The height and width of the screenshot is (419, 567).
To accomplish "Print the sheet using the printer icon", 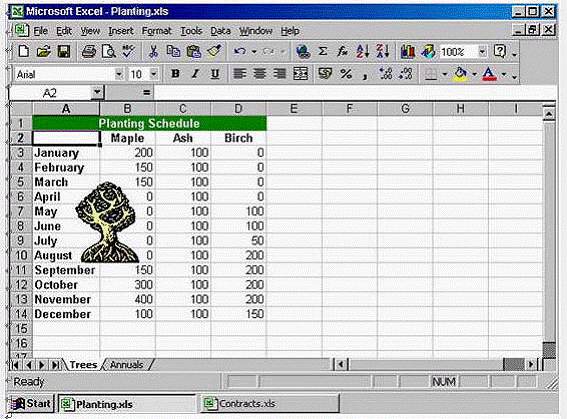I will click(89, 52).
